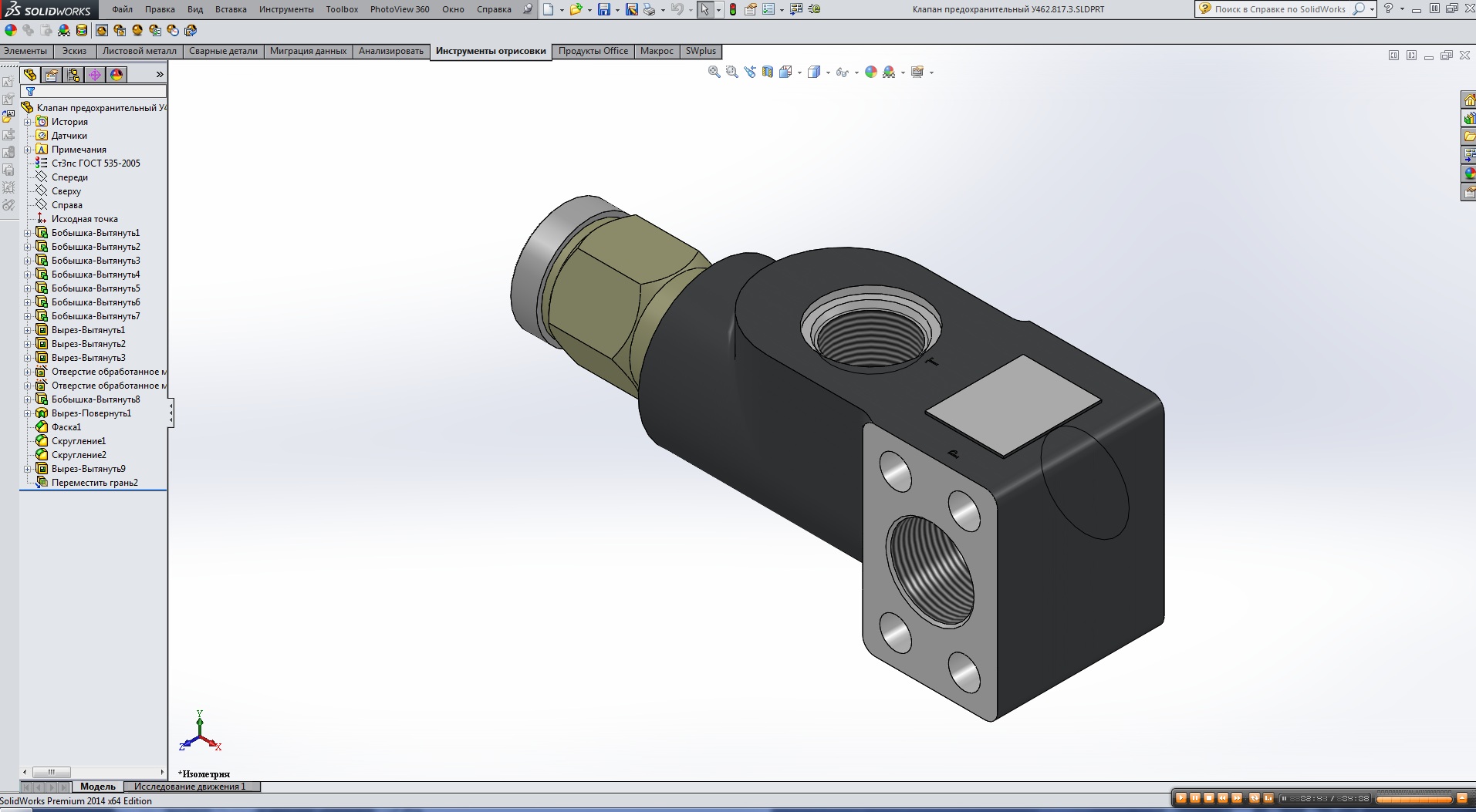Switch to the Листовой металл tab
This screenshot has width=1476, height=812.
[140, 51]
